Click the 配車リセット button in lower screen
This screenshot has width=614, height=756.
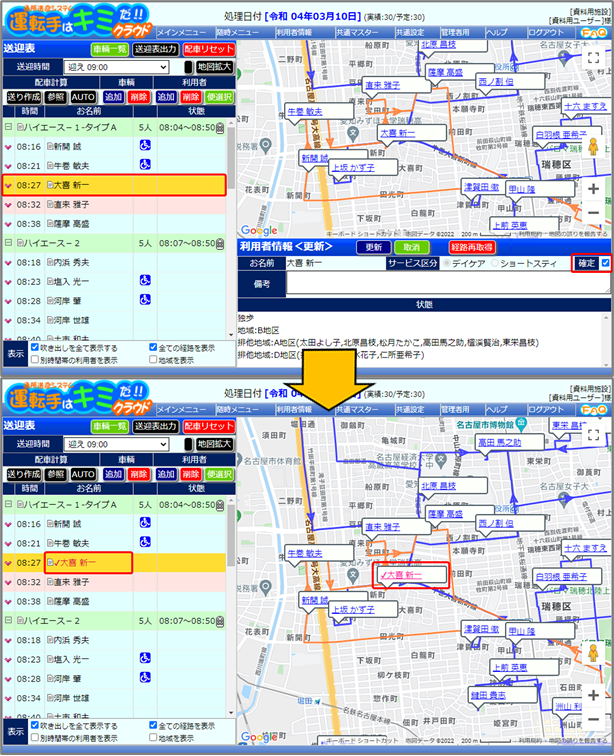[208, 426]
